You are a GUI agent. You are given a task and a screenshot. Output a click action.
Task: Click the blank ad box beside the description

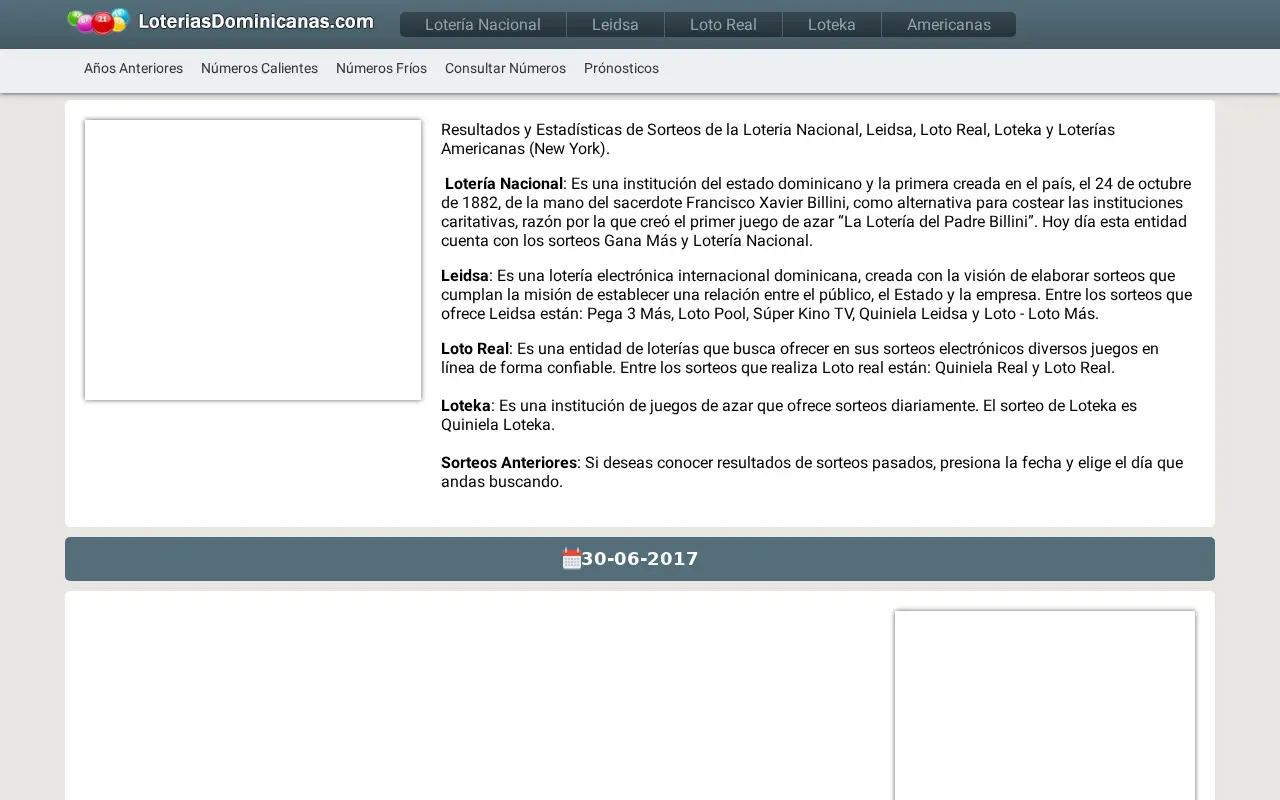pyautogui.click(x=253, y=260)
